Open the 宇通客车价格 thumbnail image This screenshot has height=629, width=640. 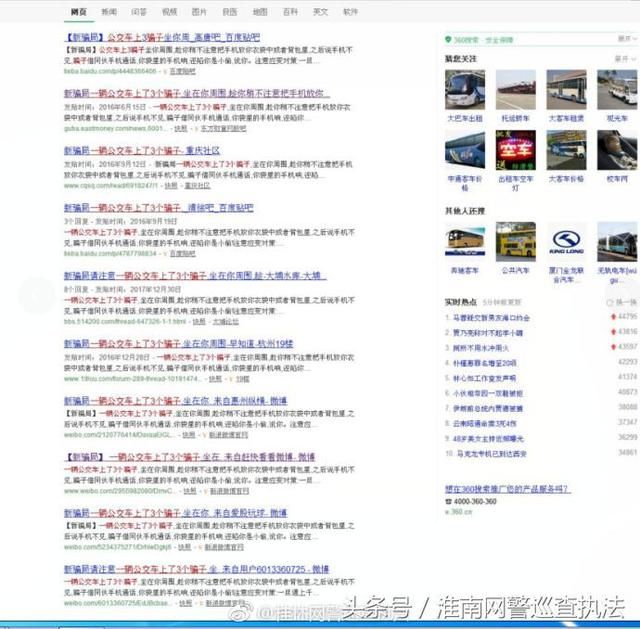click(x=465, y=150)
